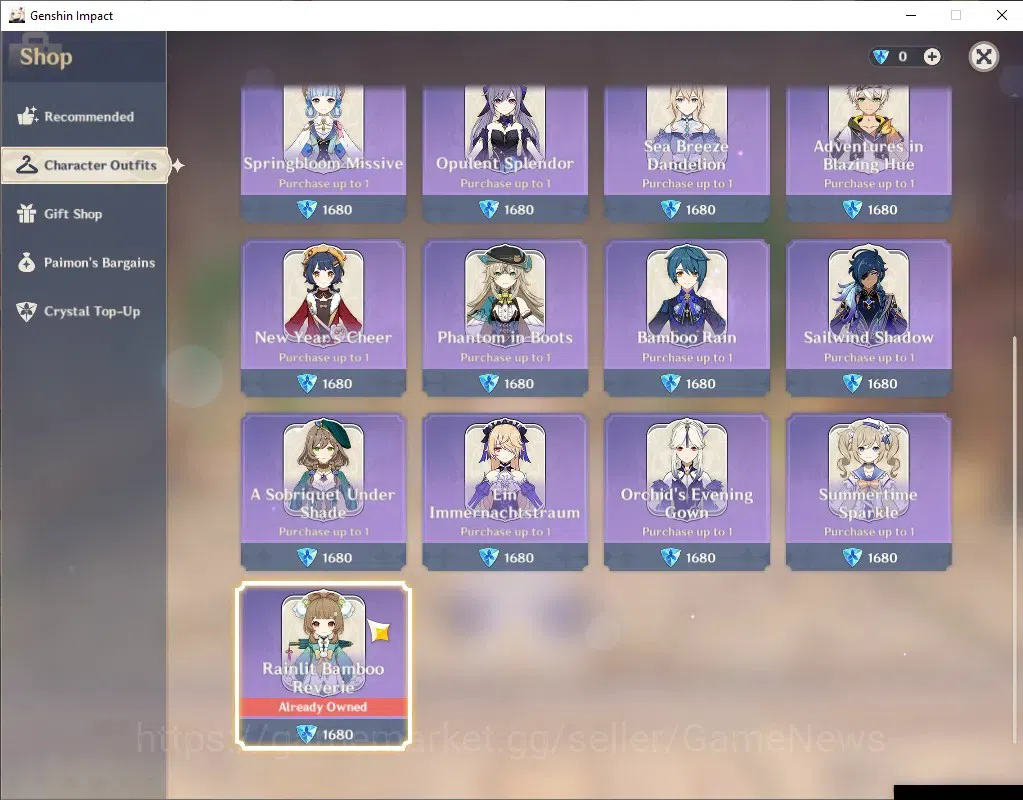Click the Genesis Crystal balance icon in the header
The width and height of the screenshot is (1023, 800).
pos(881,57)
